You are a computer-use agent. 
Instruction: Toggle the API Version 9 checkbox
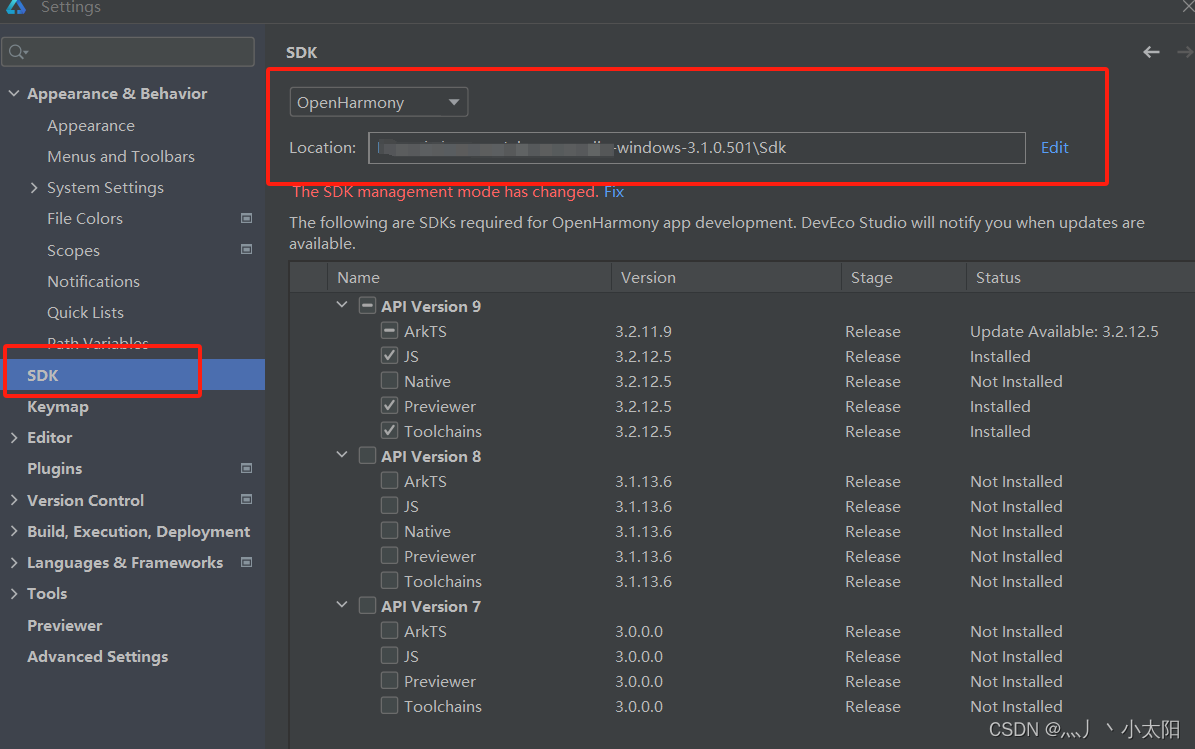tap(367, 306)
